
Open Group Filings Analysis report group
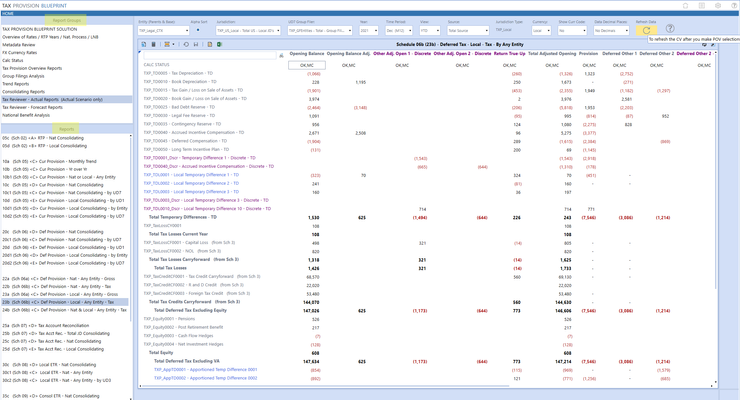(24, 76)
